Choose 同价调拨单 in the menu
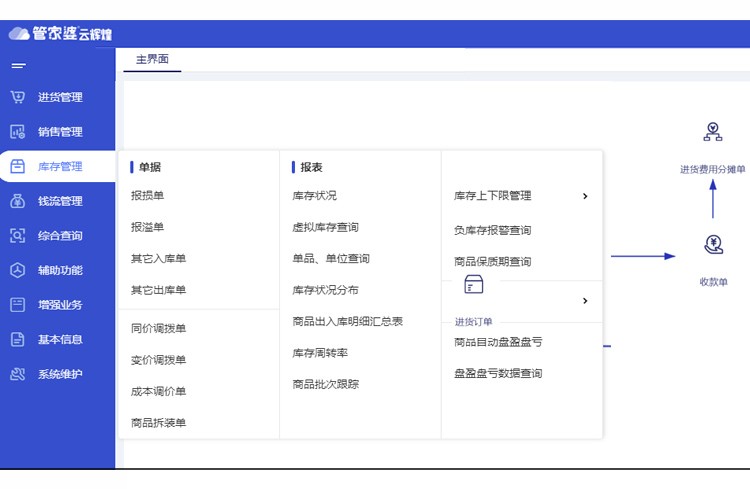Viewport: 750px width, 489px height. pos(158,328)
